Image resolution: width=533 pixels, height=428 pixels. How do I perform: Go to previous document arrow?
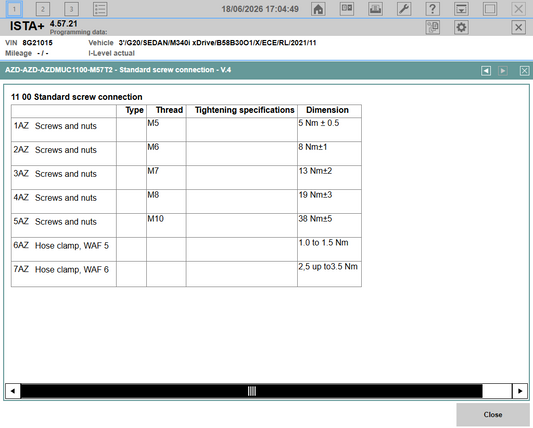(x=486, y=71)
